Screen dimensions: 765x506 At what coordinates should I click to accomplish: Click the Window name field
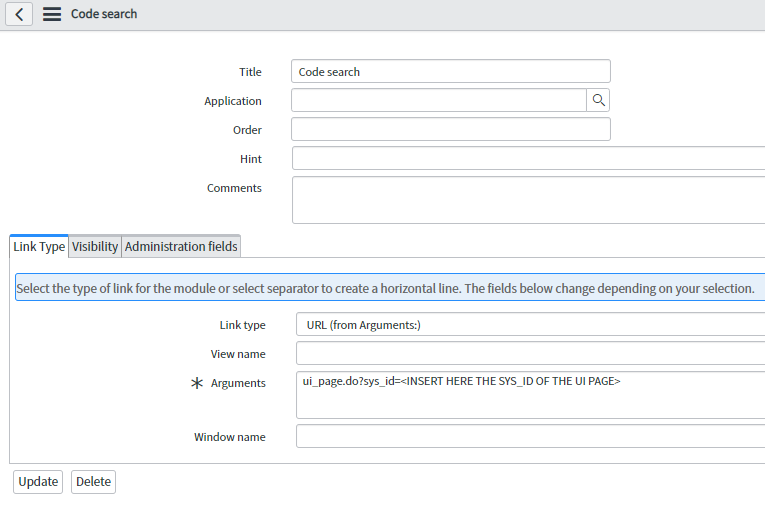[530, 436]
